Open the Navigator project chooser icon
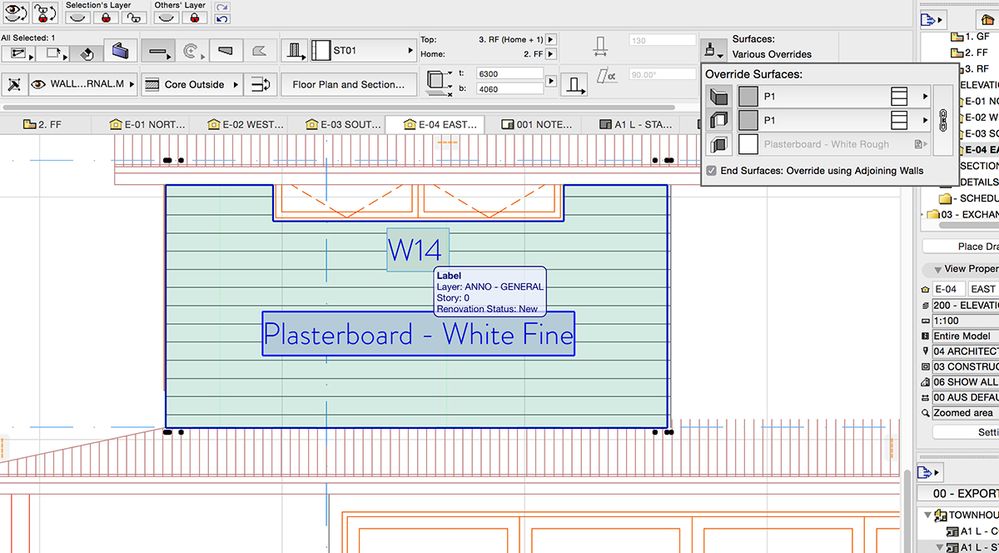Viewport: 999px width, 553px height. 931,20
